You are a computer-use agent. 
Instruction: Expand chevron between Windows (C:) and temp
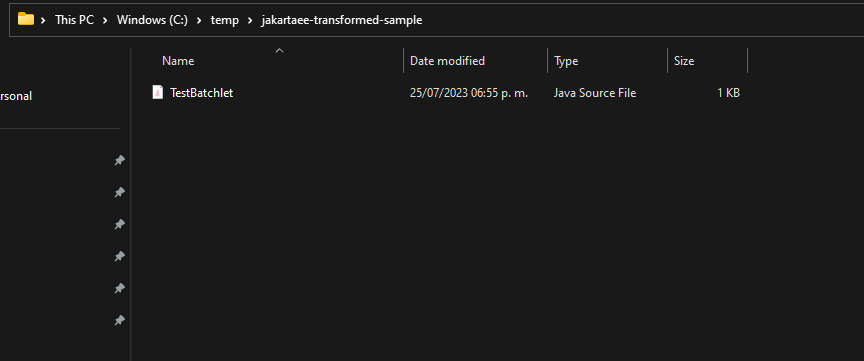point(199,20)
